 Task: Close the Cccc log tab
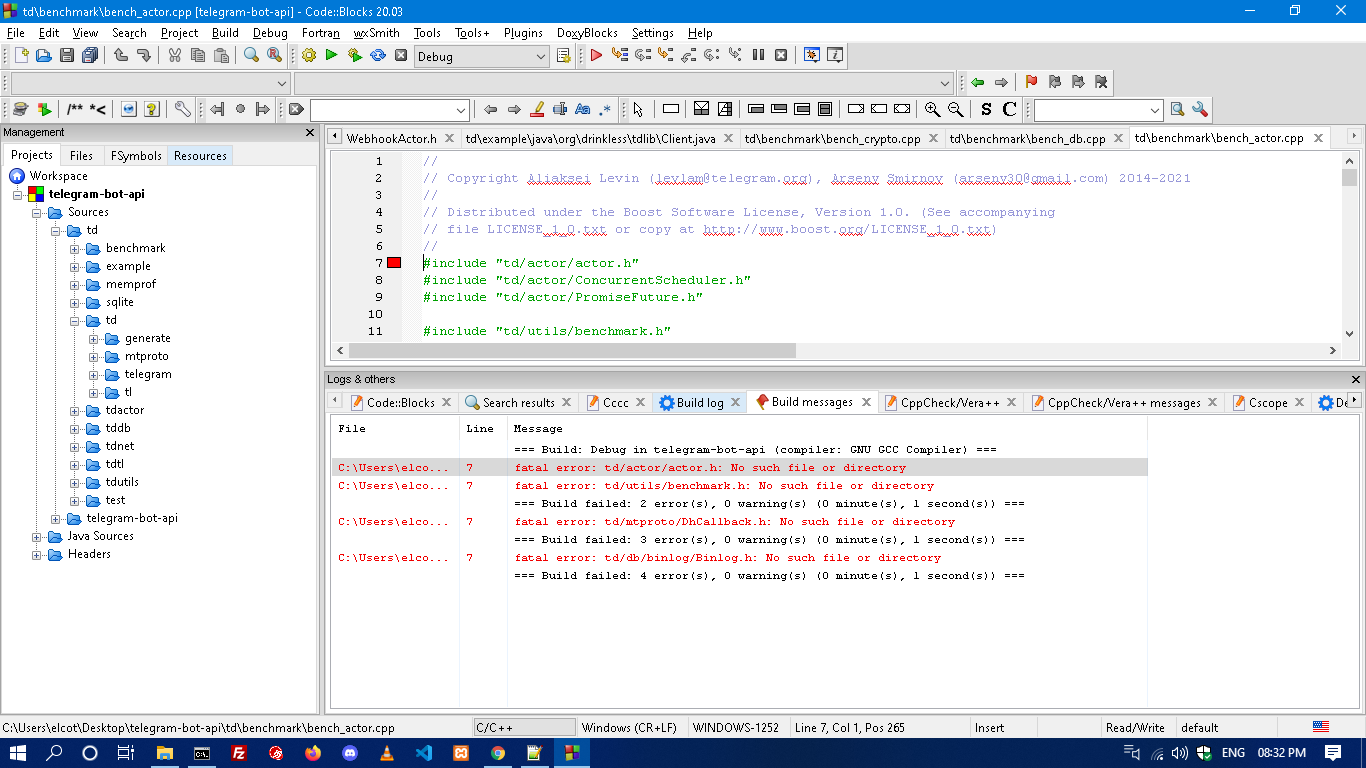tap(640, 402)
